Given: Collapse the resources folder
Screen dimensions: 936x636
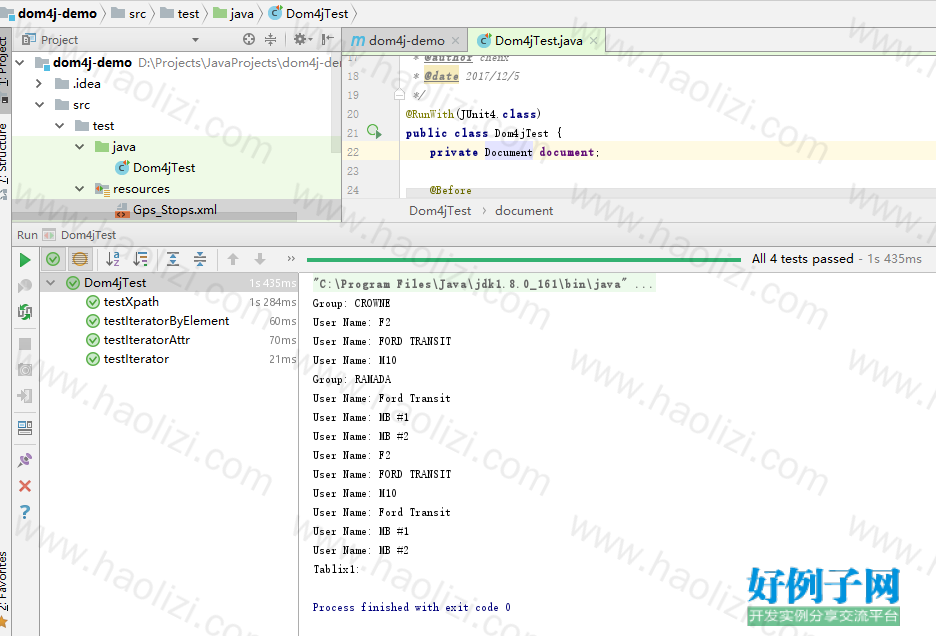Looking at the screenshot, I should [79, 189].
